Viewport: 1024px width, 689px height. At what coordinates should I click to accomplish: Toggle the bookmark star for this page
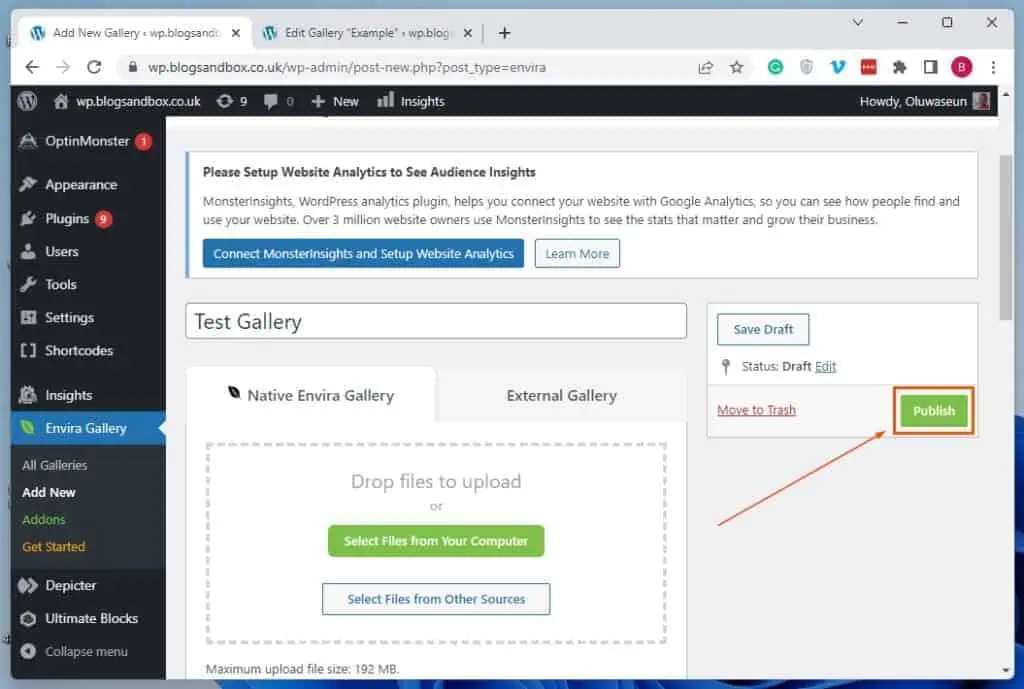point(737,67)
